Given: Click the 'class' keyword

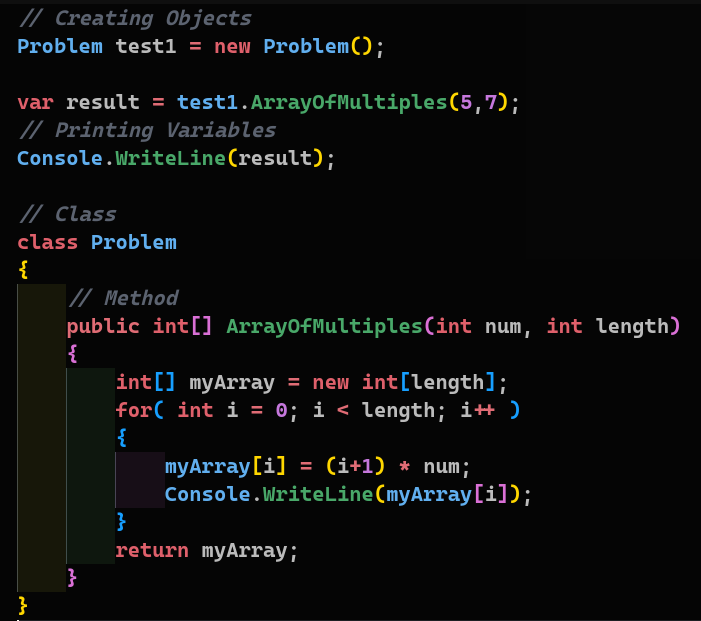Looking at the screenshot, I should (x=47, y=242).
